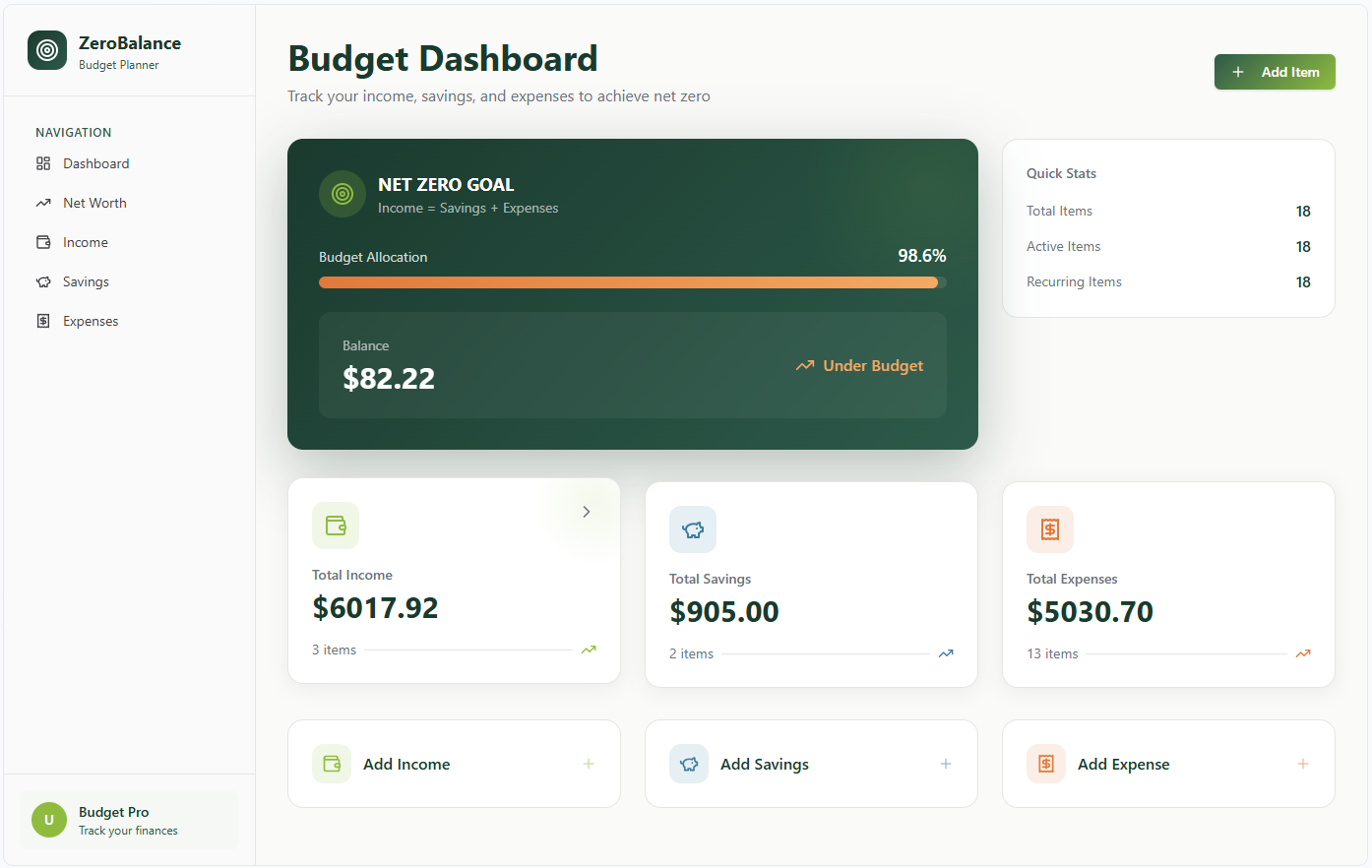Image resolution: width=1372 pixels, height=868 pixels.
Task: Open the Total Income card chevron
Action: pyautogui.click(x=587, y=512)
